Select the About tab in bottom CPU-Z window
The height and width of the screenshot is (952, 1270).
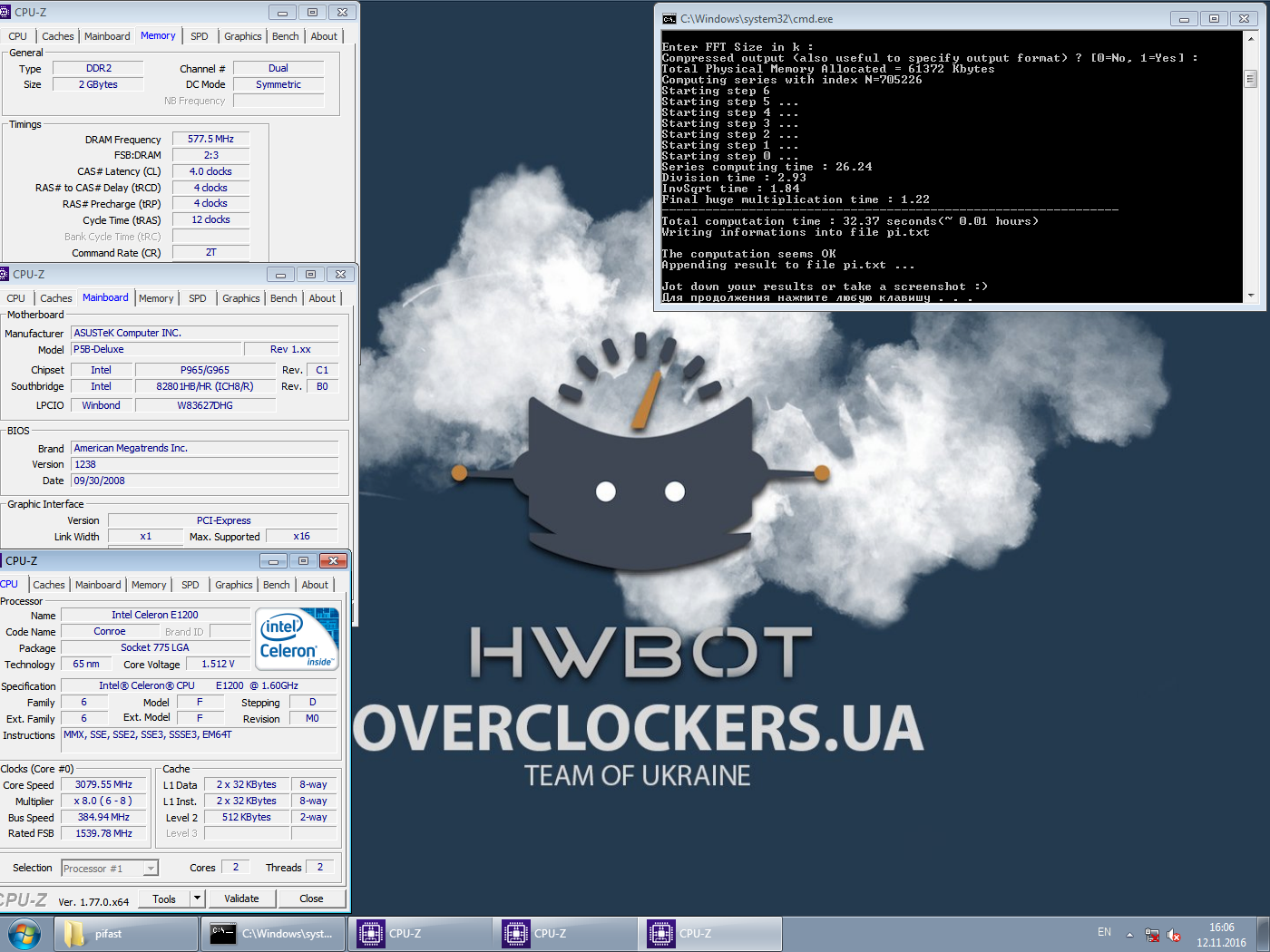point(315,585)
